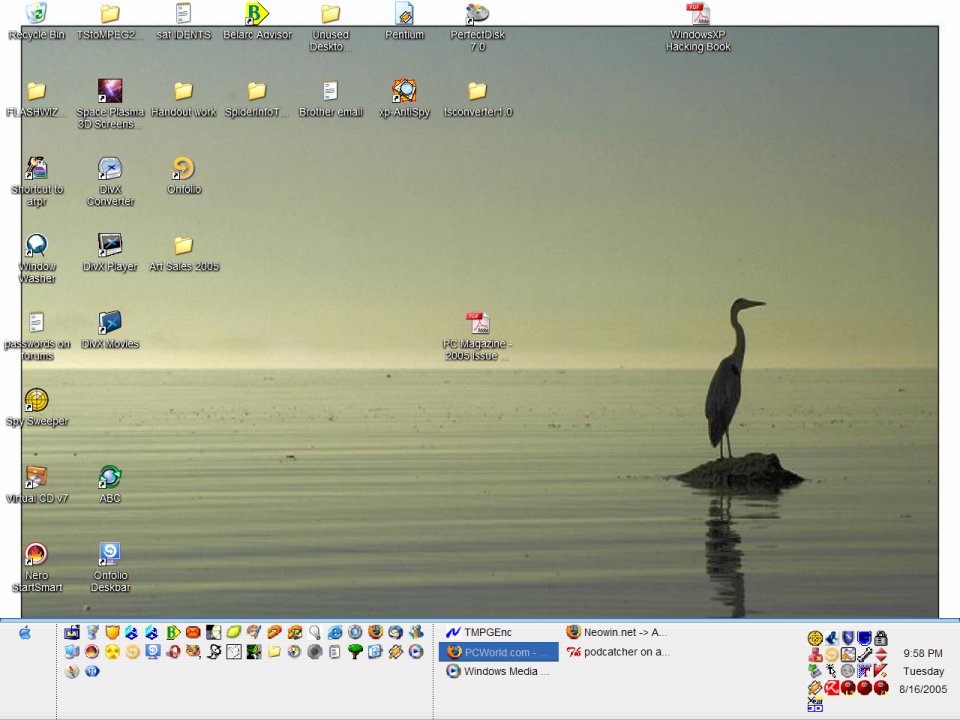The width and height of the screenshot is (960, 720).
Task: Select the Art Sales 2005 folder
Action: [183, 246]
